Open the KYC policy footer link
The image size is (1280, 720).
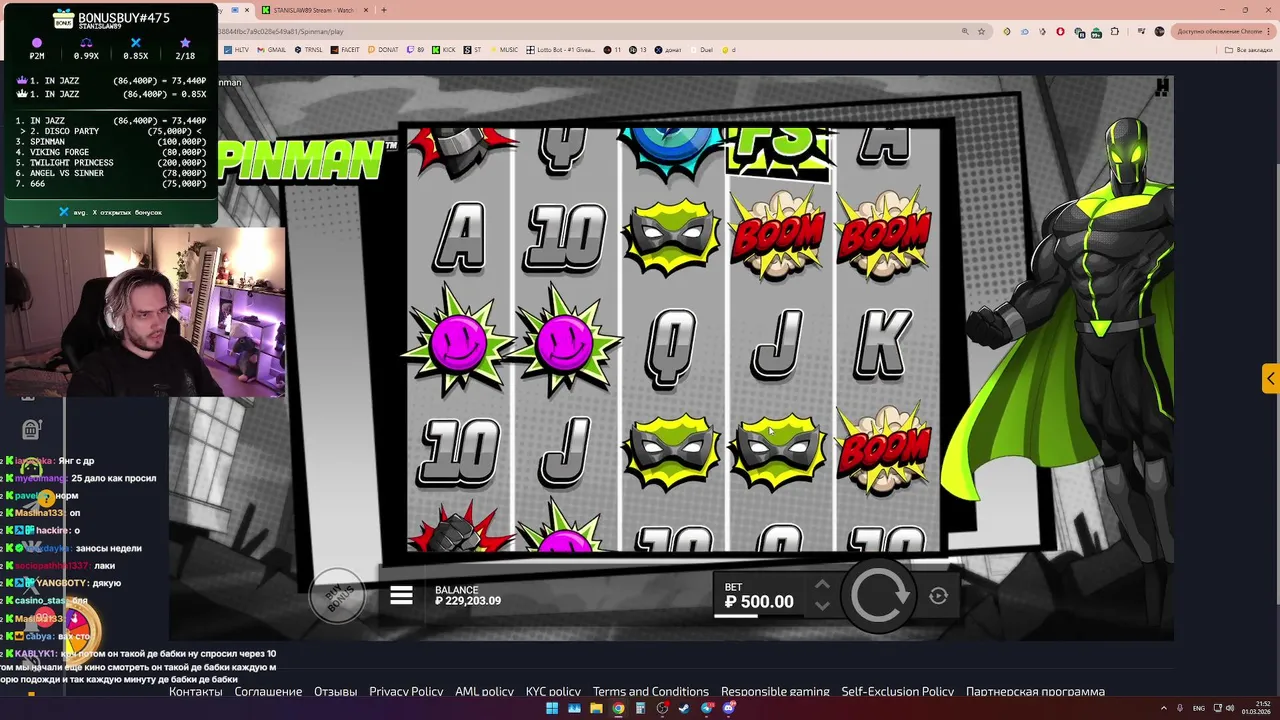tap(553, 691)
